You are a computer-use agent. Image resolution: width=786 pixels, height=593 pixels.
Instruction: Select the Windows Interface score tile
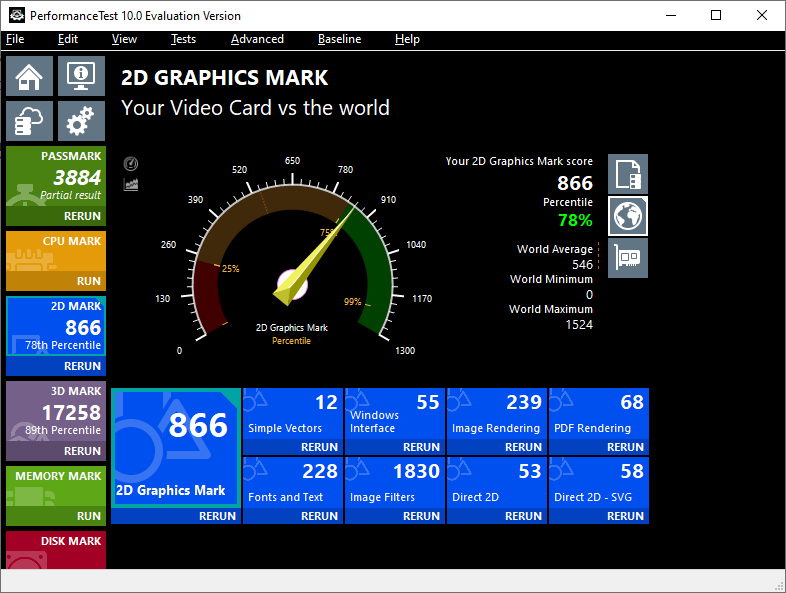click(395, 414)
